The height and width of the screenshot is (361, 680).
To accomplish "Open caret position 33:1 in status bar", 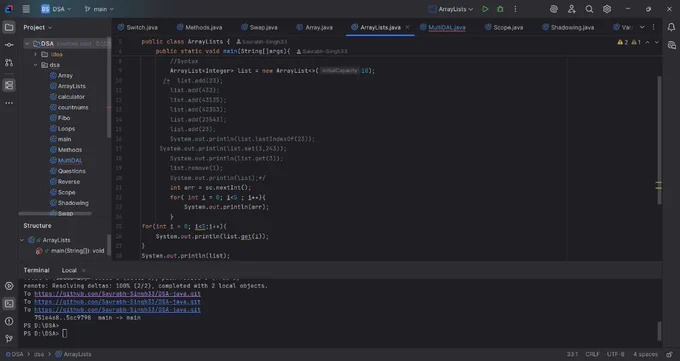I will pos(572,354).
